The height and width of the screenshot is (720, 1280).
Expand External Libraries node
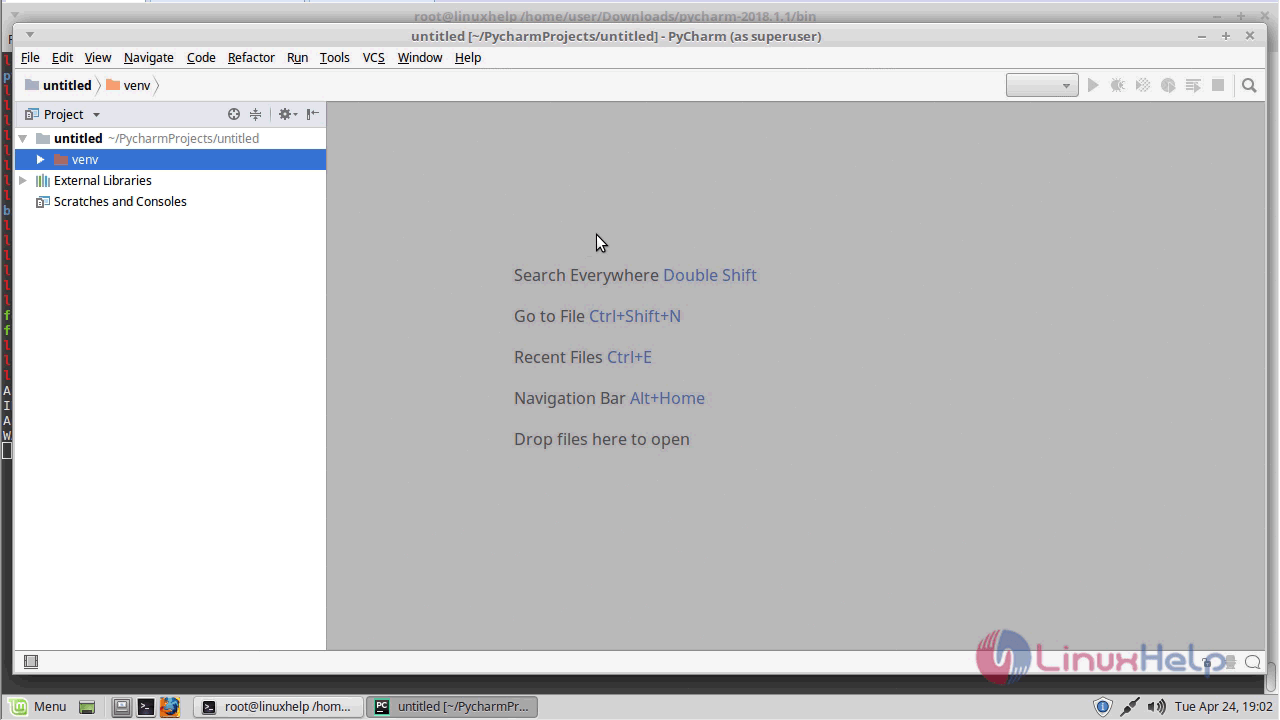[23, 181]
